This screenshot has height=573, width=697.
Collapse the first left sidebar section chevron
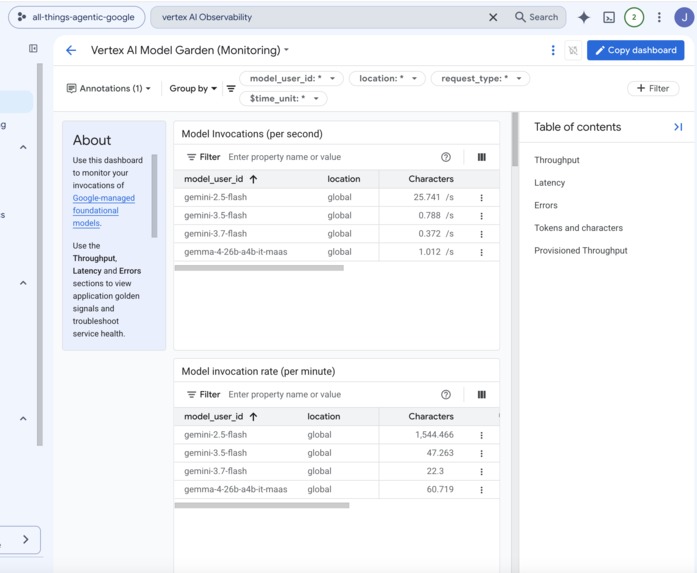point(23,147)
